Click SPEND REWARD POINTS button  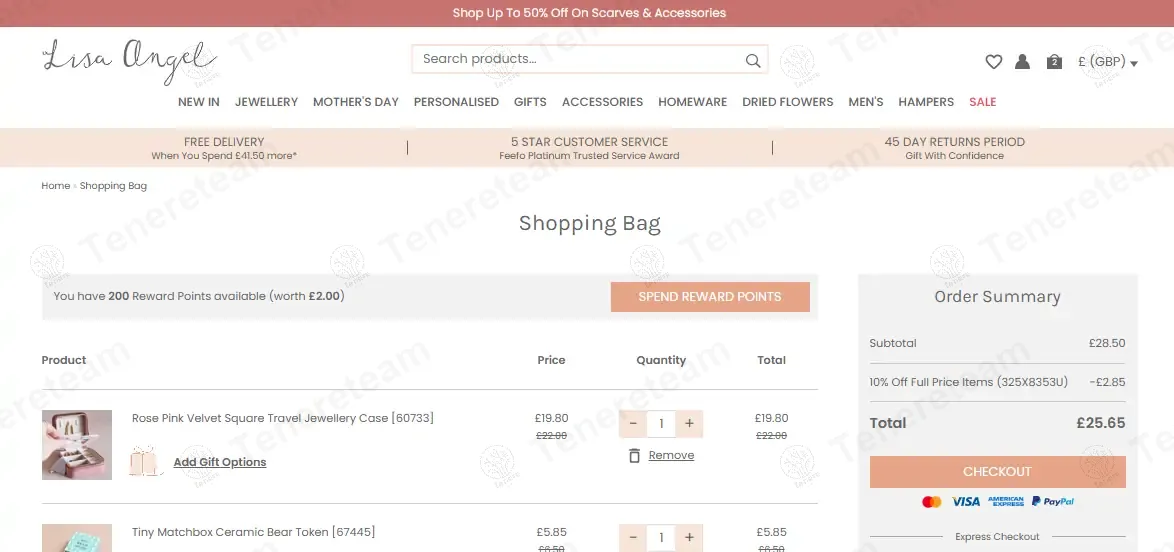(x=710, y=297)
